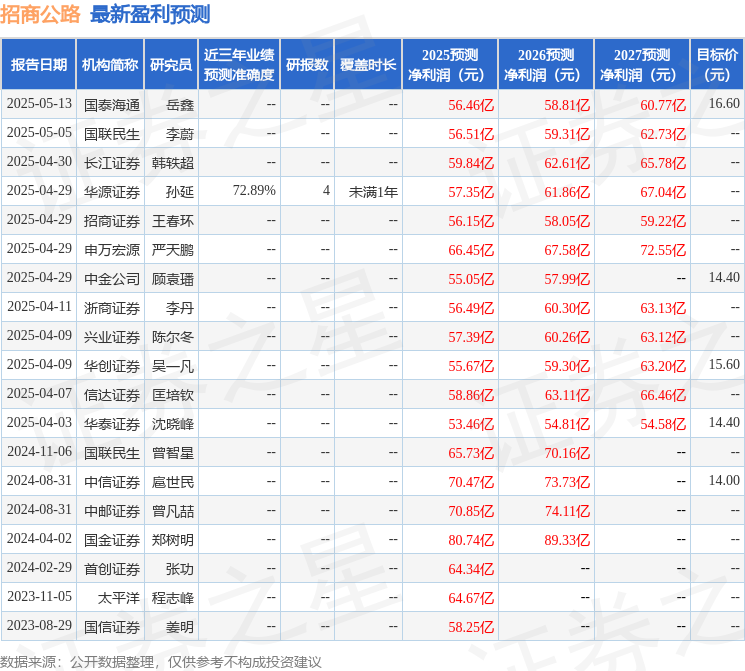Click the date 2025-05-13
This screenshot has width=745, height=671.
(39, 104)
